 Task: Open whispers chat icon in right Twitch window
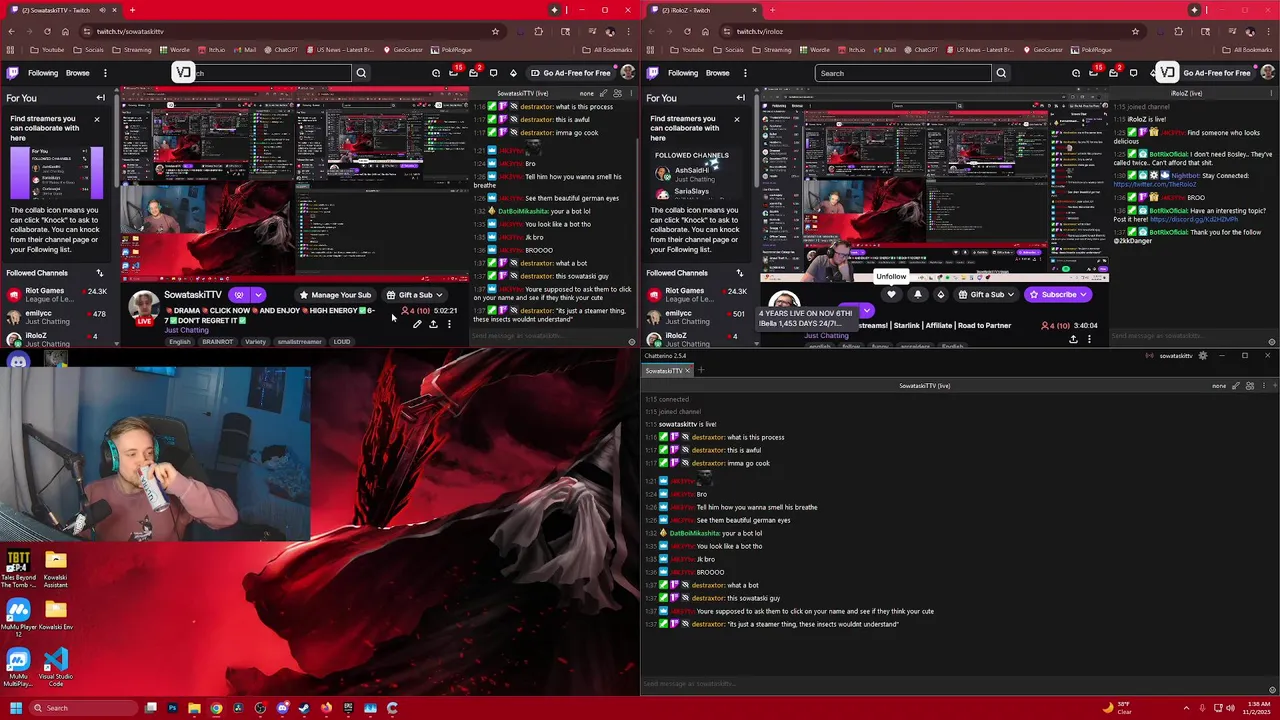(x=1133, y=73)
